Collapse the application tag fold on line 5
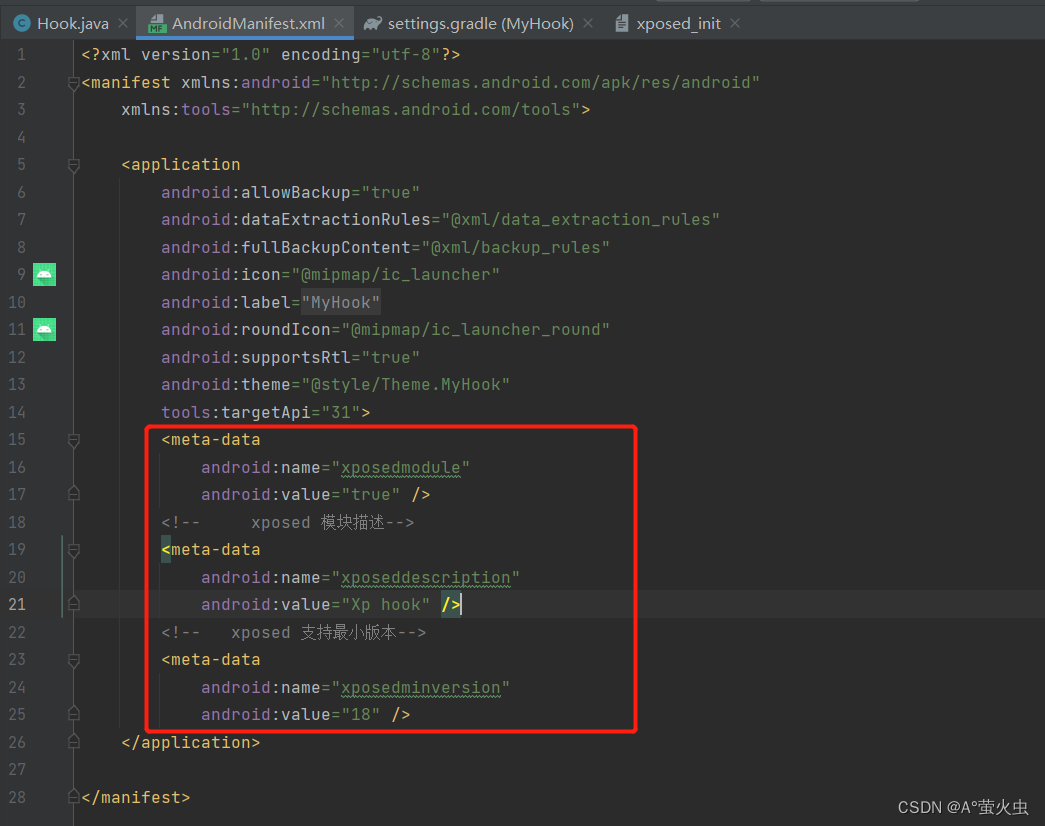Screen dimensions: 1045x826 [74, 165]
